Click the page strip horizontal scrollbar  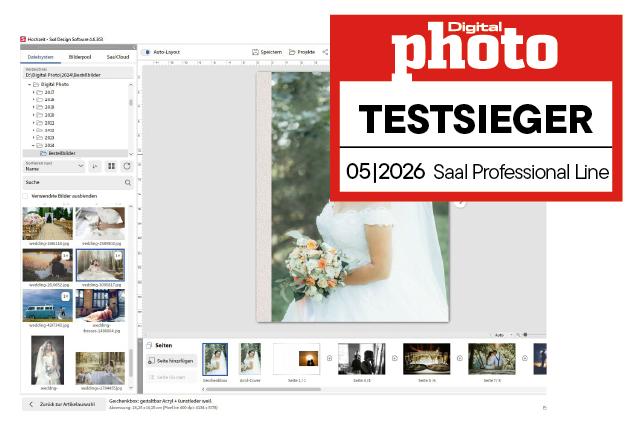click(x=264, y=389)
